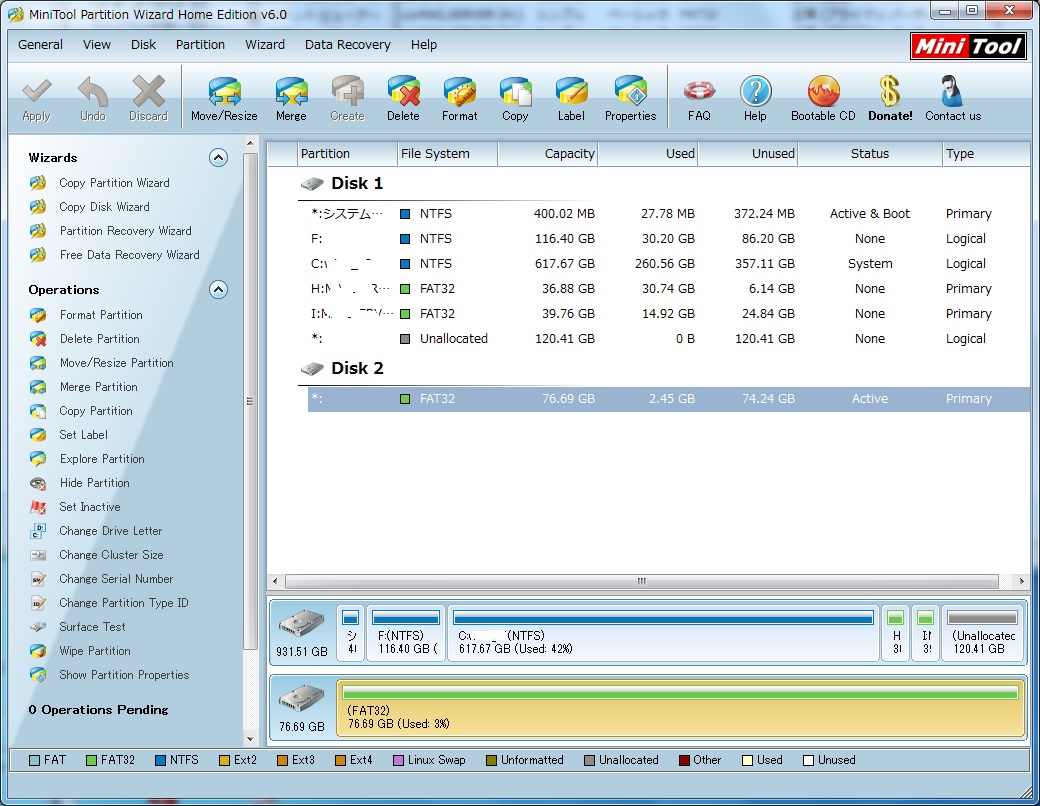
Task: Sort by Capacity column header
Action: tap(548, 153)
